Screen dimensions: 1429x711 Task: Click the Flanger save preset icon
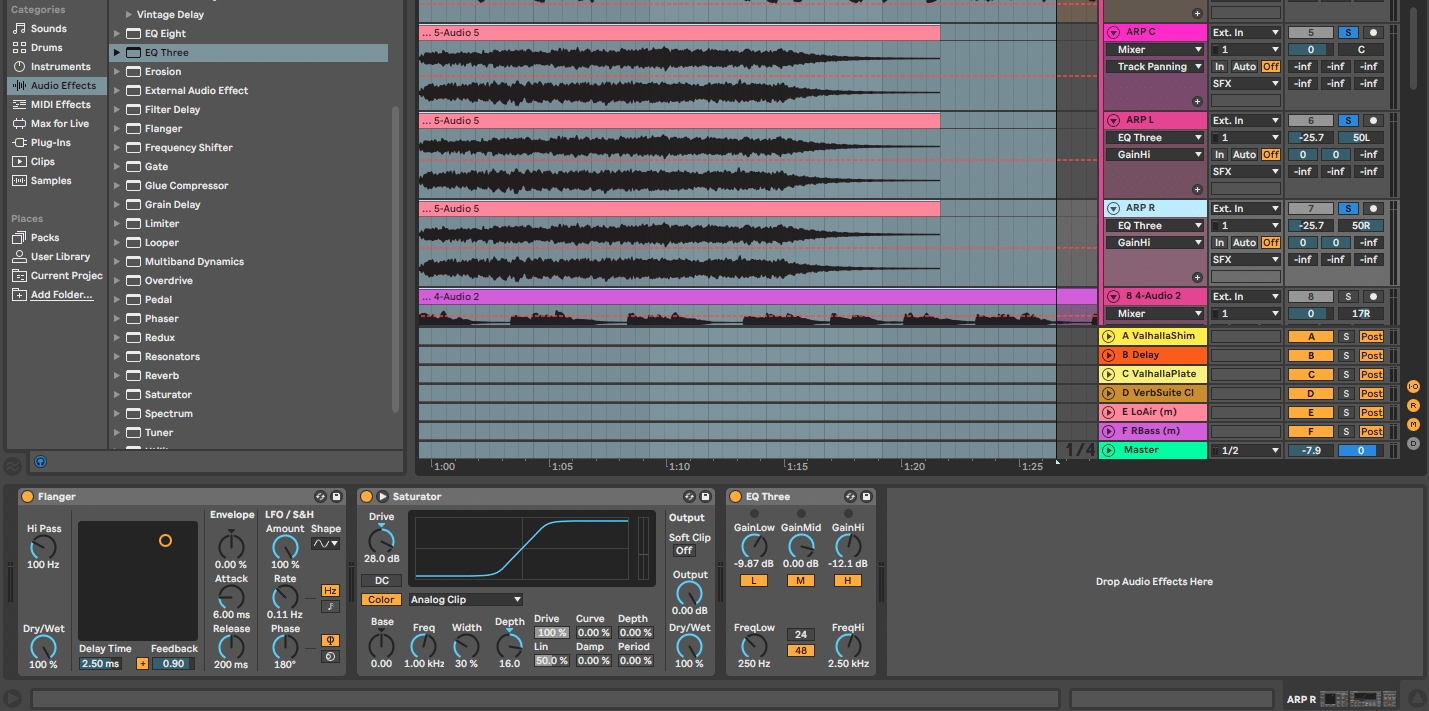click(x=336, y=496)
